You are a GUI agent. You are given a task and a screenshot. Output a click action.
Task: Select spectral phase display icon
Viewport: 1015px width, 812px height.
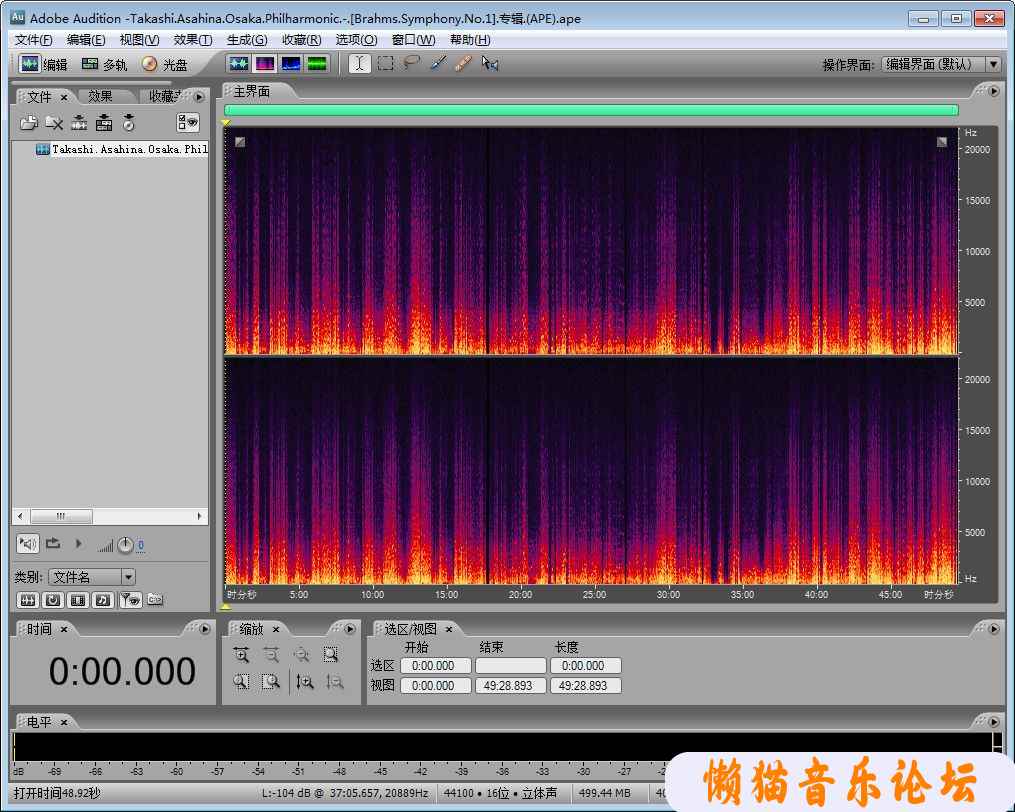[x=317, y=63]
